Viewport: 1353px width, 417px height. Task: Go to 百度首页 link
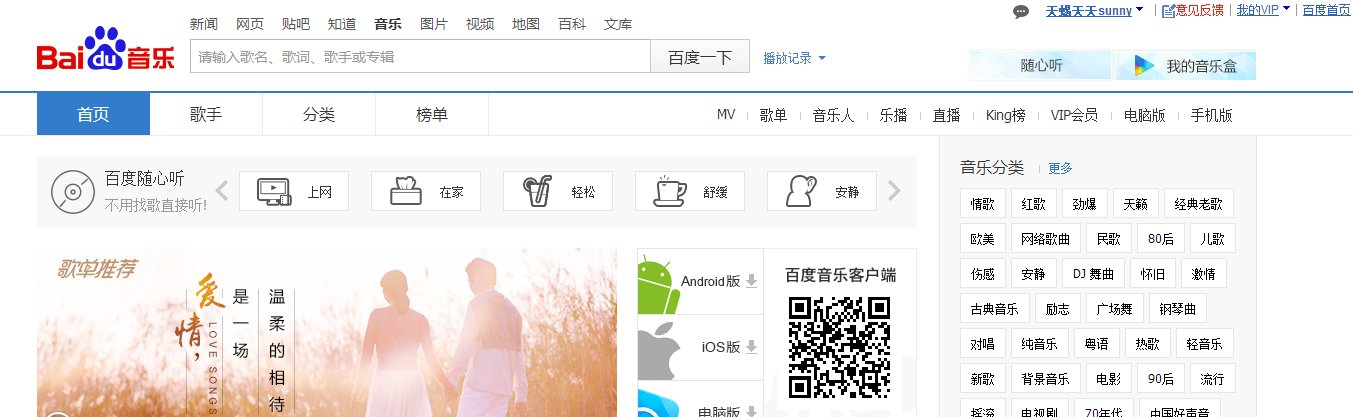(1326, 10)
